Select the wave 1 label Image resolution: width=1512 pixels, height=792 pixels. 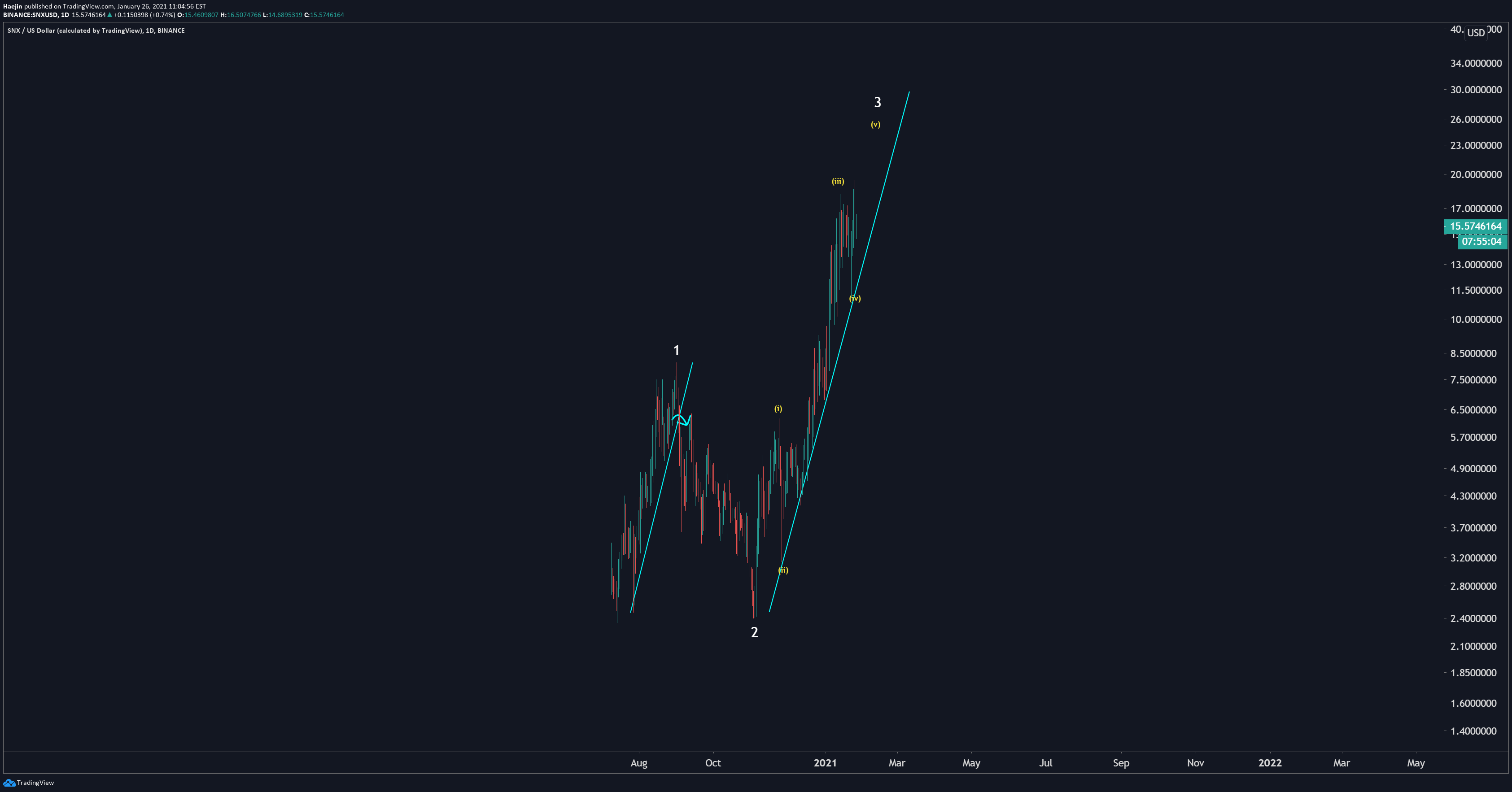pyautogui.click(x=676, y=350)
